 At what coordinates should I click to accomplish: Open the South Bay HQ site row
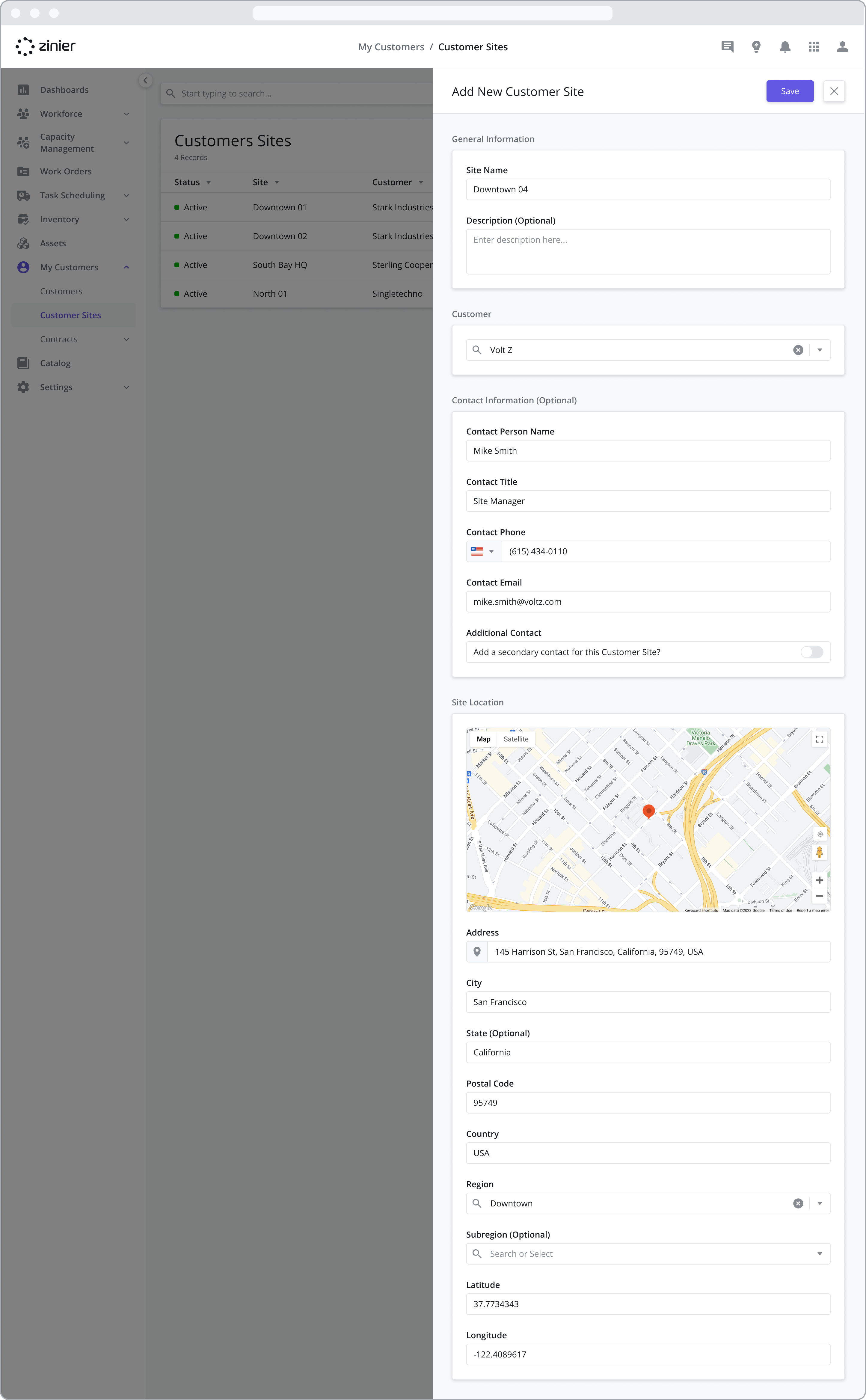pyautogui.click(x=297, y=265)
